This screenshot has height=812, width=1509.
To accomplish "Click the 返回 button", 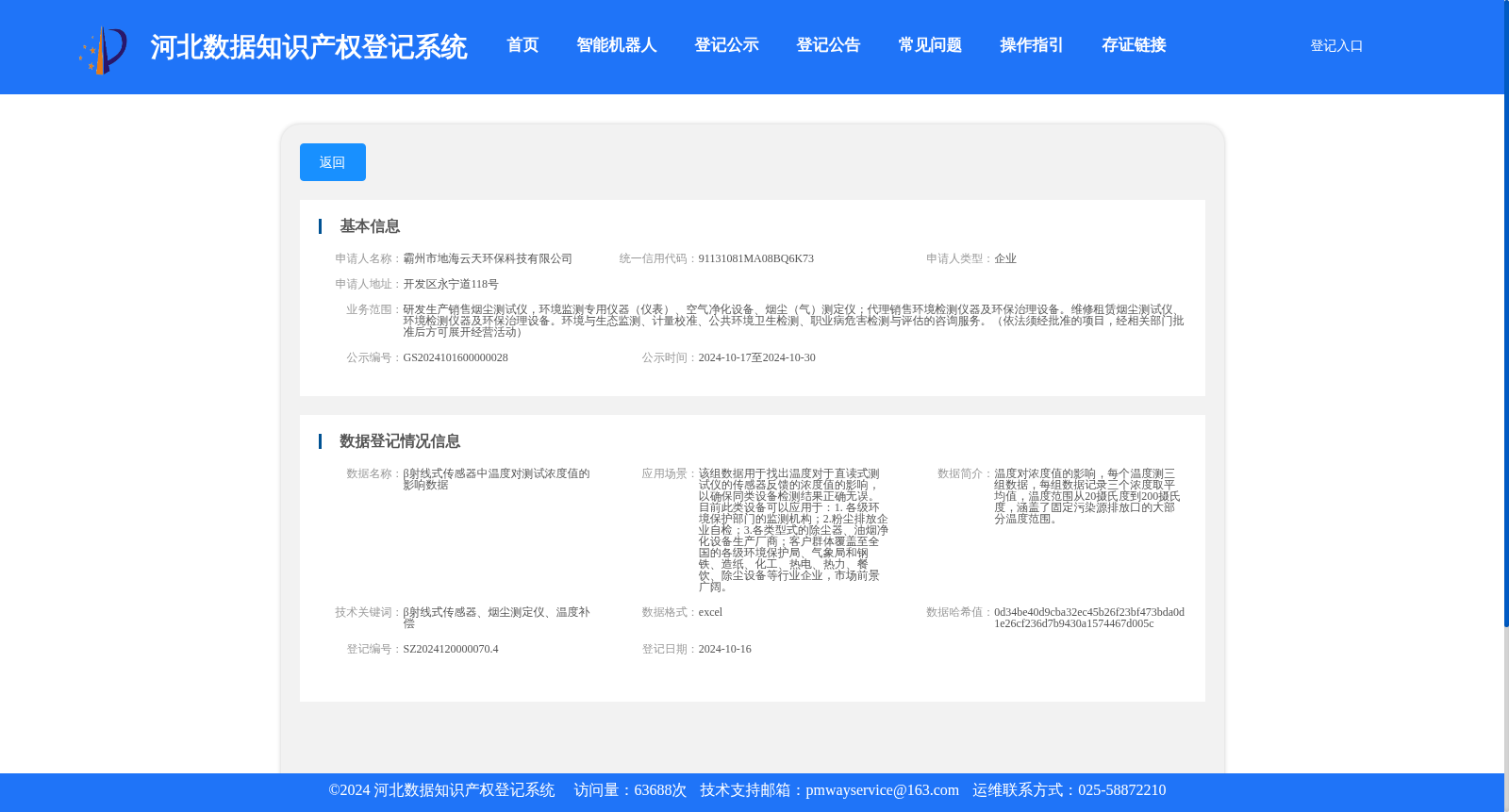I will coord(333,162).
